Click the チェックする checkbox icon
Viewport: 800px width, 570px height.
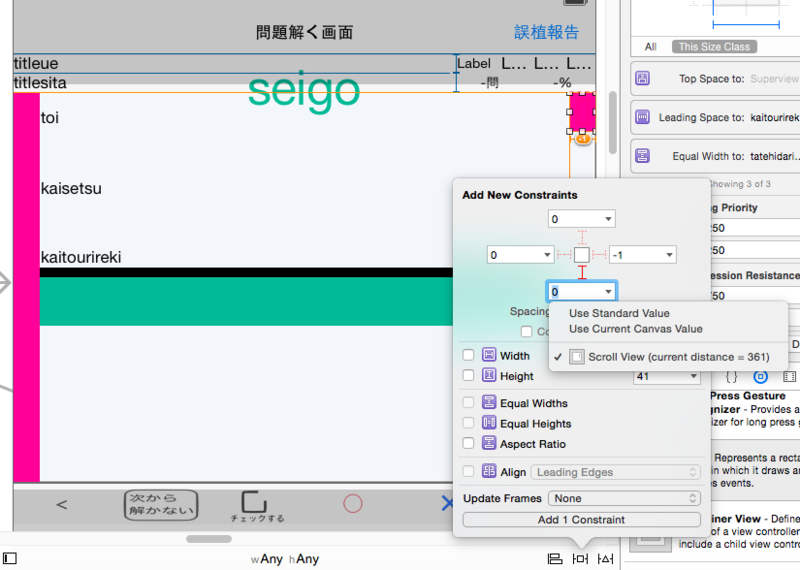tap(254, 502)
